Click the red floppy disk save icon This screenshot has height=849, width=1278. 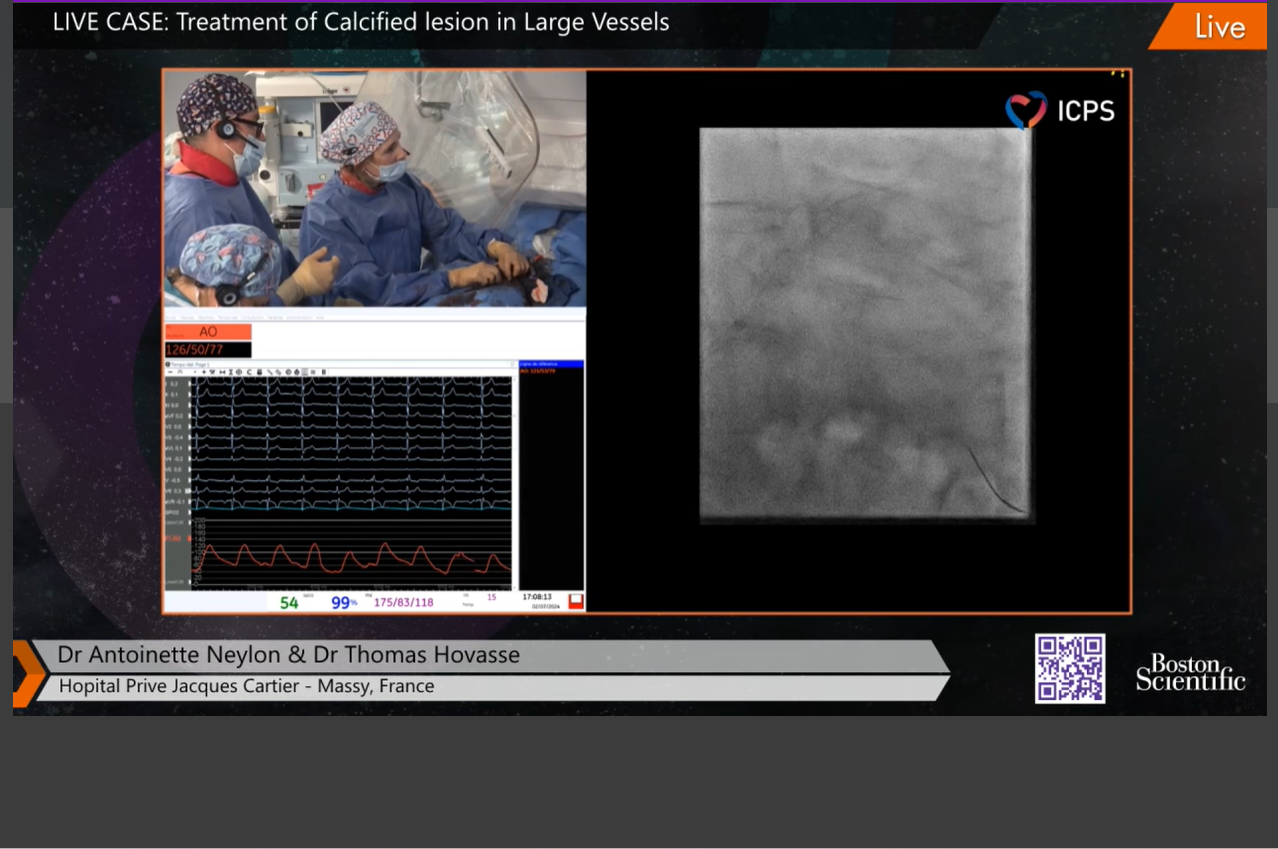point(575,601)
